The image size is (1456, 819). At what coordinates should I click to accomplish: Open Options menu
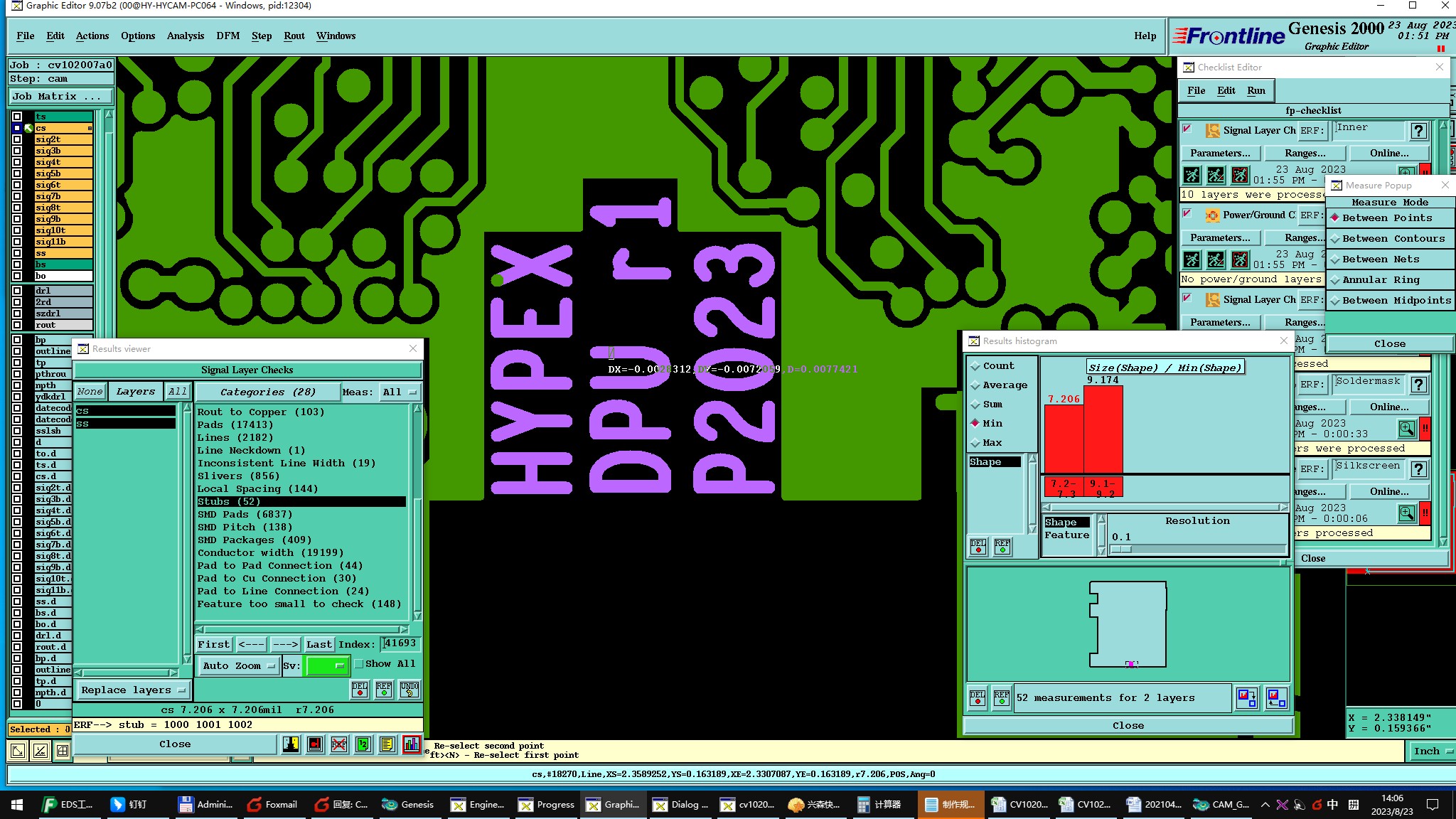pyautogui.click(x=138, y=36)
